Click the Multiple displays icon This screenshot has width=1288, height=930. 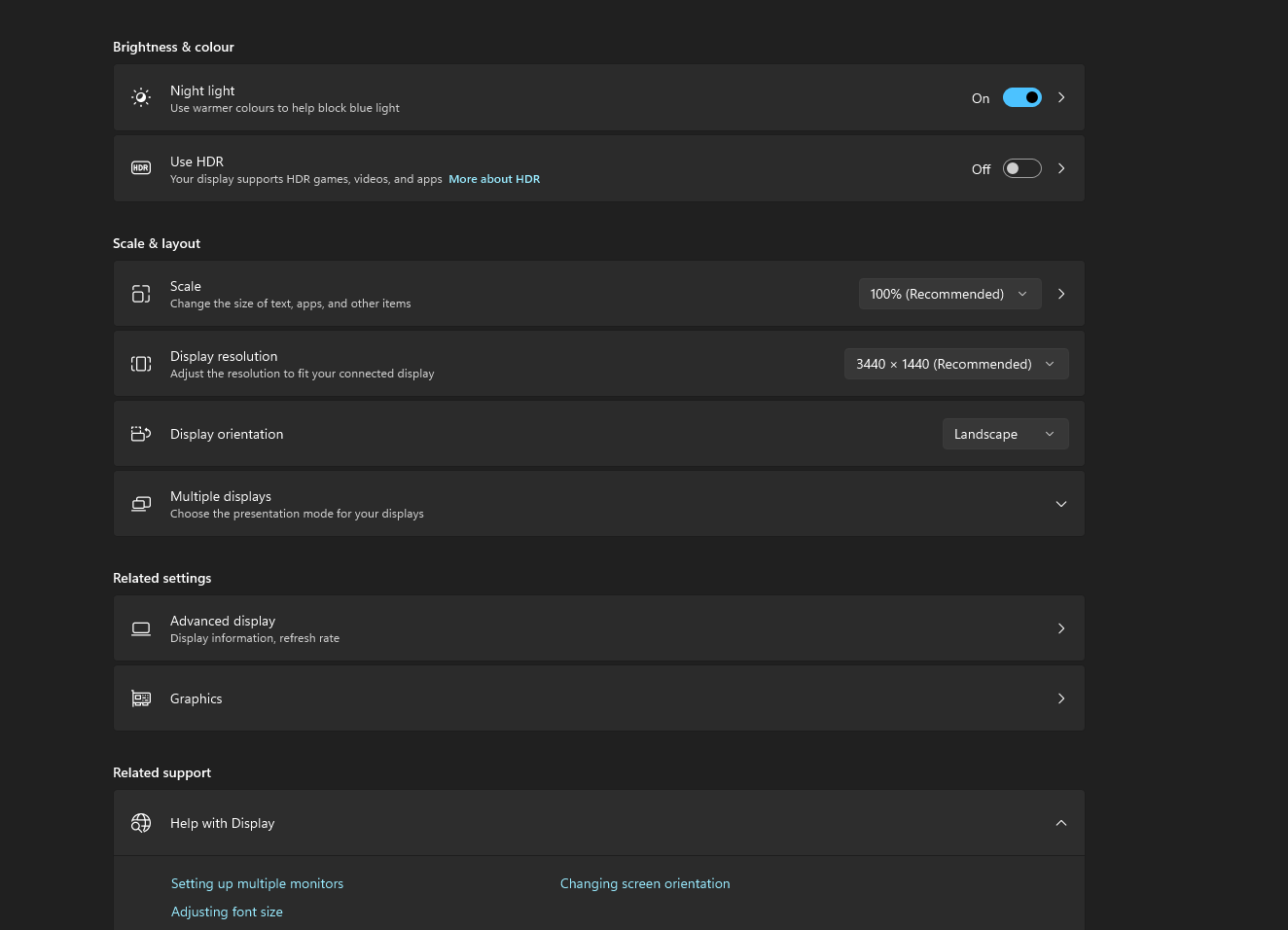tap(141, 504)
